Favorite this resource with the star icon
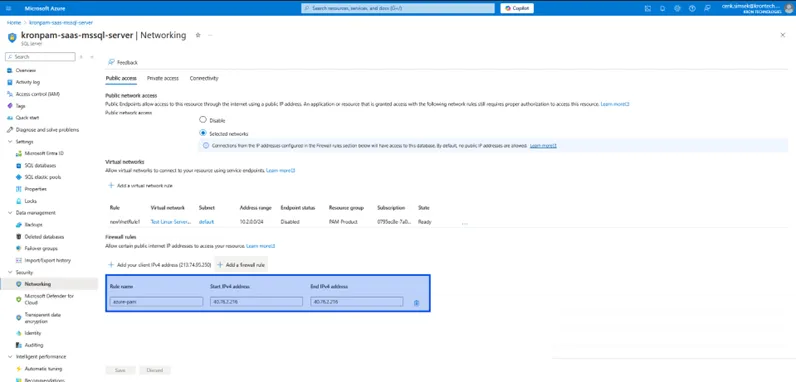The width and height of the screenshot is (796, 382). tap(198, 35)
